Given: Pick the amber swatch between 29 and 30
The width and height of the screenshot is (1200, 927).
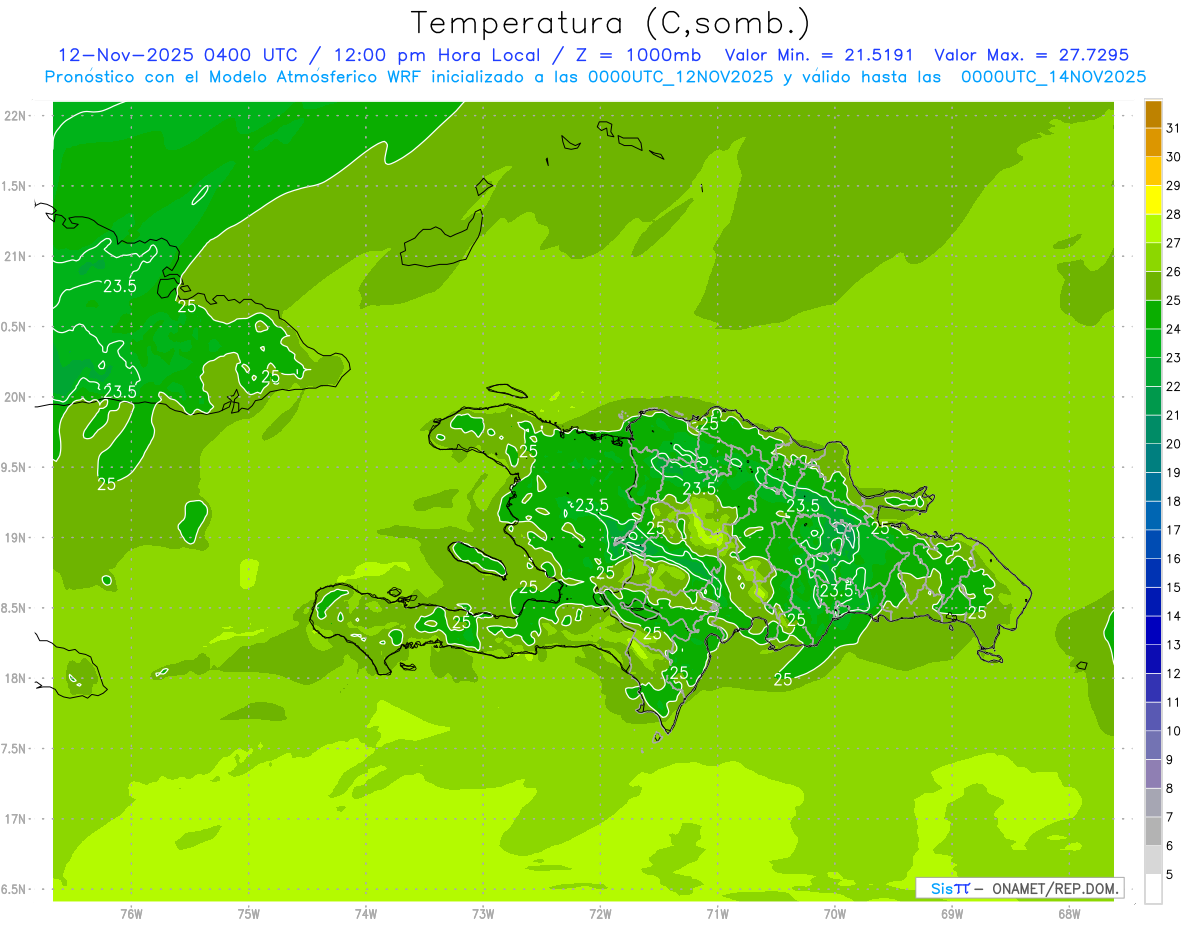Looking at the screenshot, I should 1153,171.
